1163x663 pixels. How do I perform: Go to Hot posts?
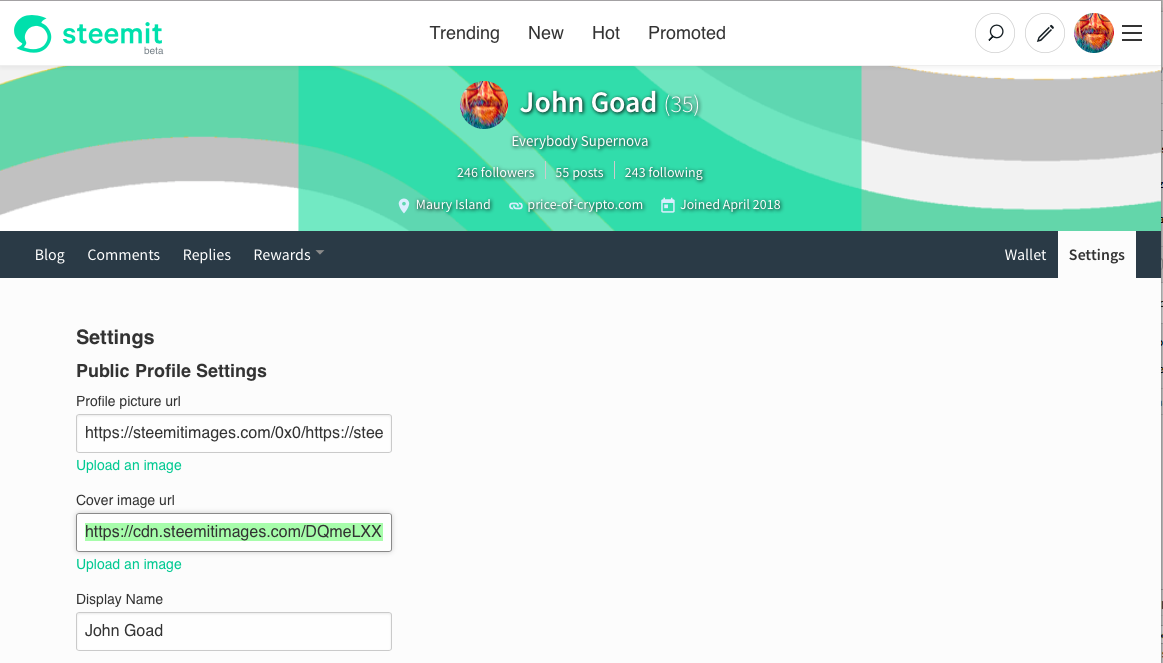click(x=606, y=33)
